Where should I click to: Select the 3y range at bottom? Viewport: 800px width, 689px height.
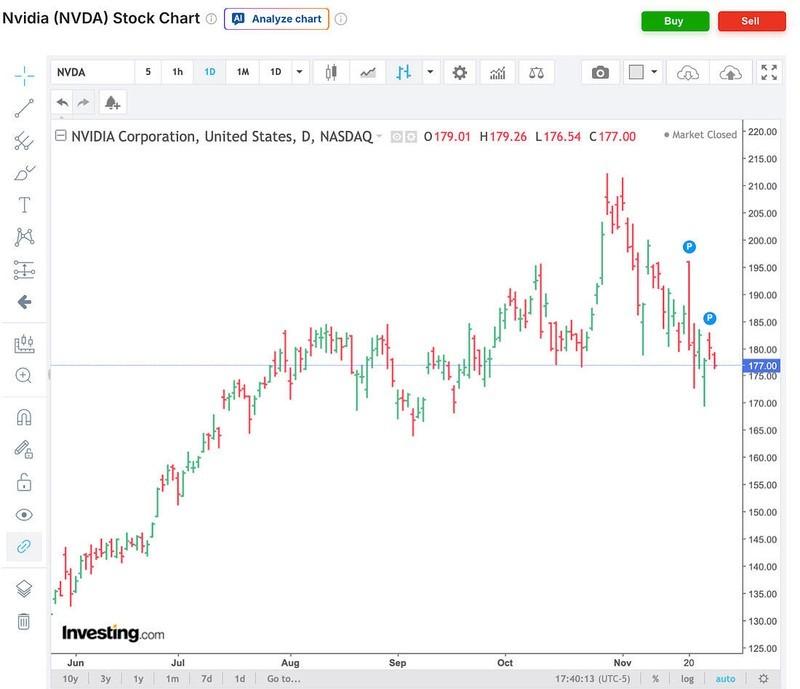tap(105, 679)
